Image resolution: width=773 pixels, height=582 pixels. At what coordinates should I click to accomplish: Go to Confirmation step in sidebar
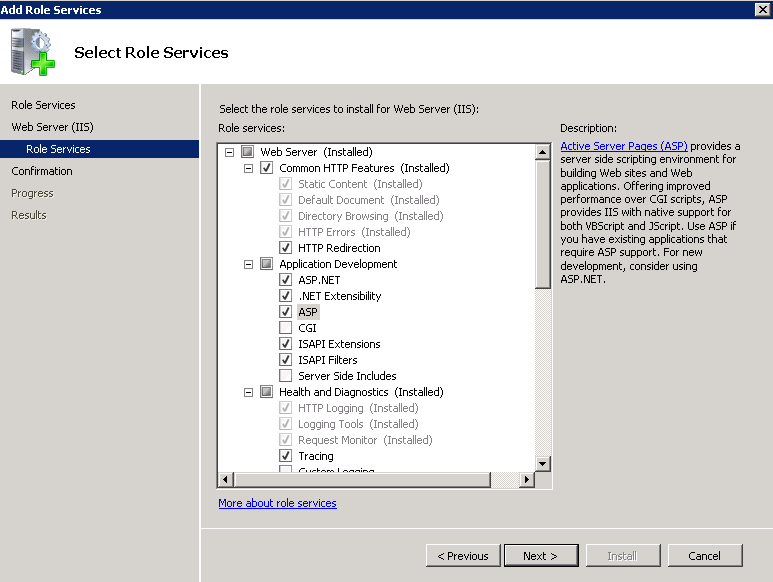[42, 171]
